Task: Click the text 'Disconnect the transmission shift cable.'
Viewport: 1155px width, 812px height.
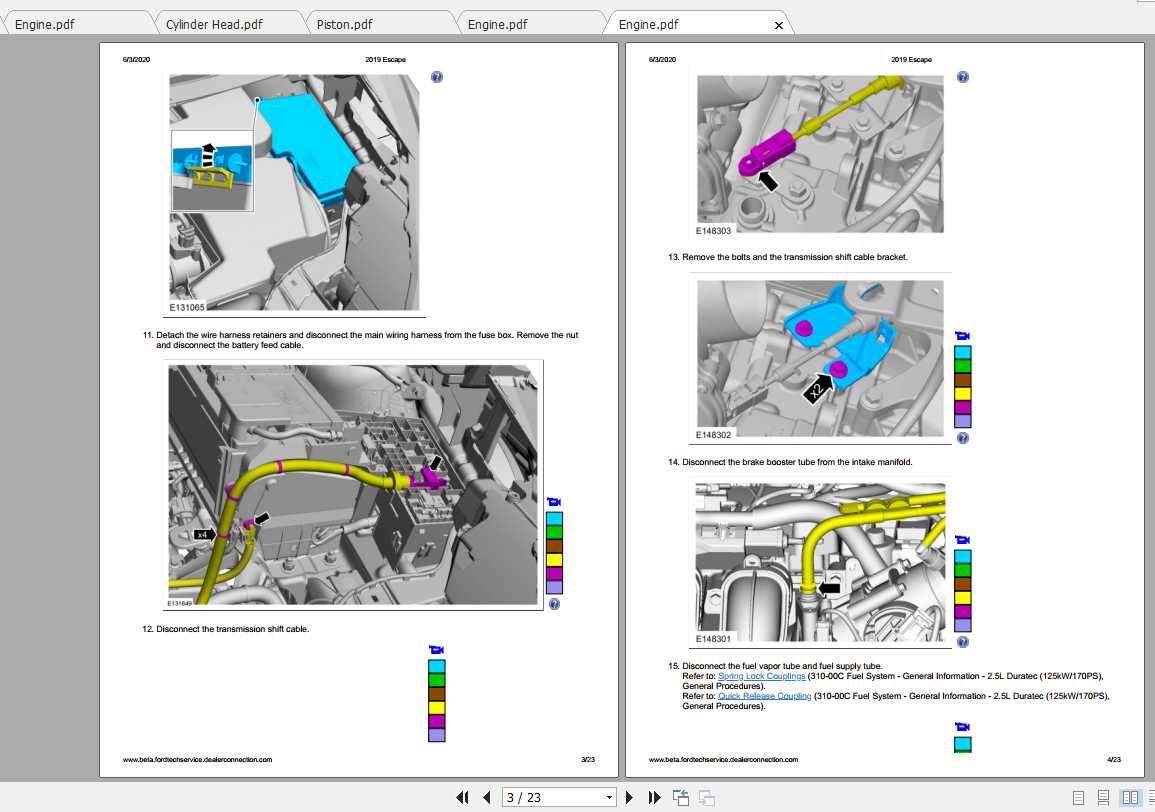Action: (x=233, y=629)
